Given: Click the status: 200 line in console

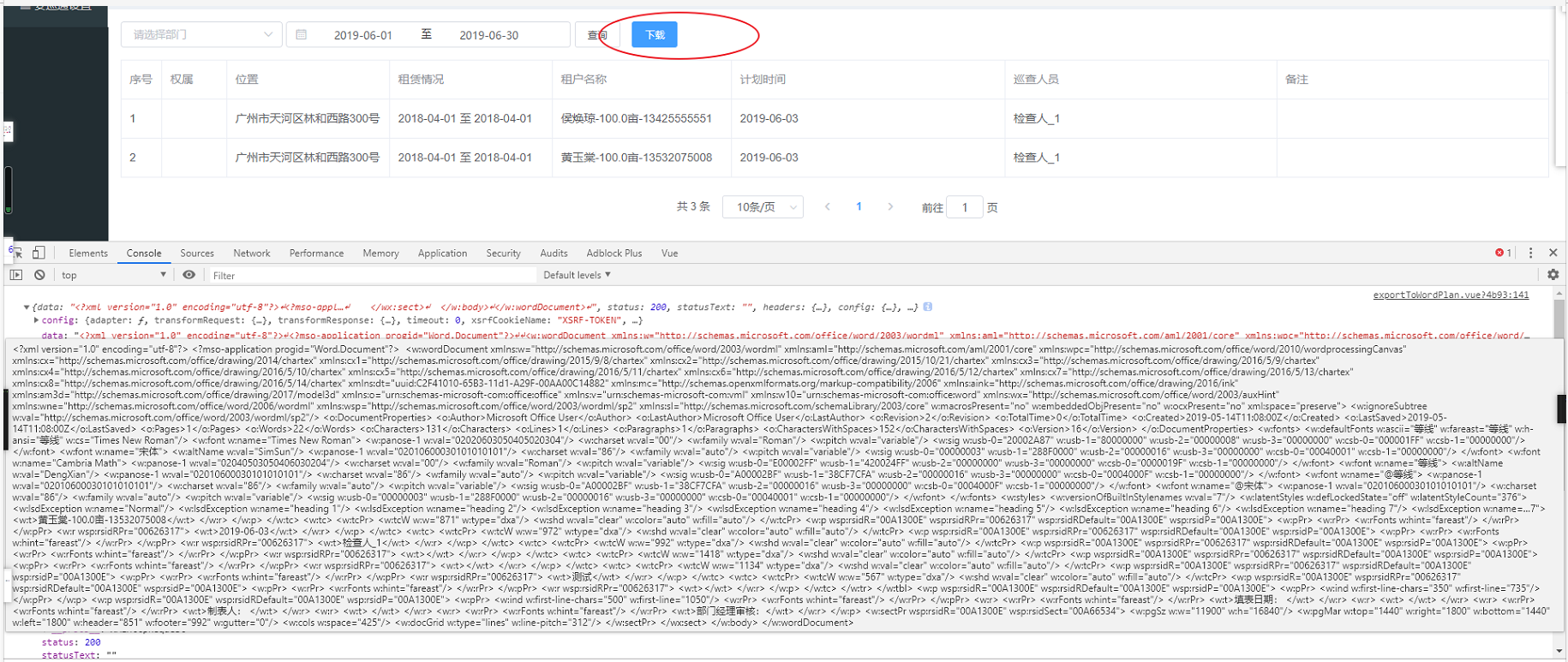Looking at the screenshot, I should point(71,642).
